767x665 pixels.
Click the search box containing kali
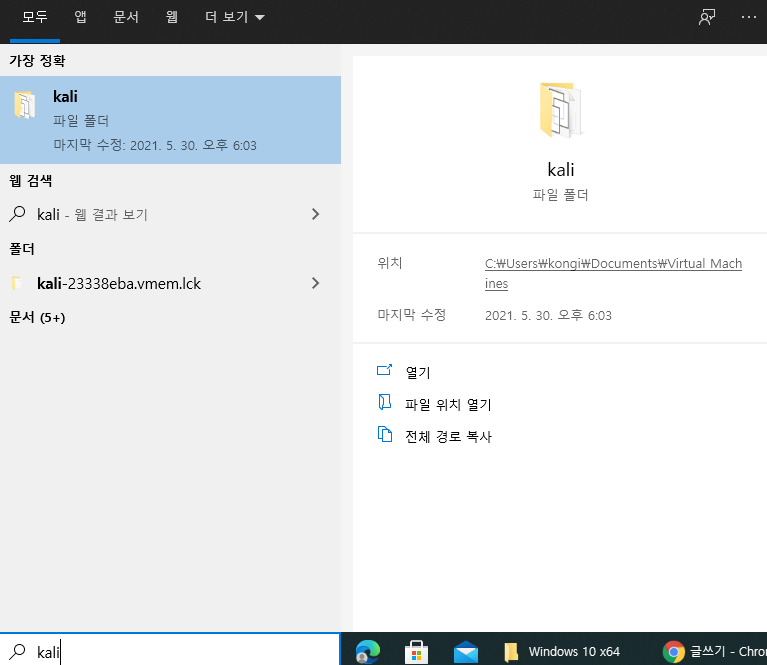(x=170, y=650)
